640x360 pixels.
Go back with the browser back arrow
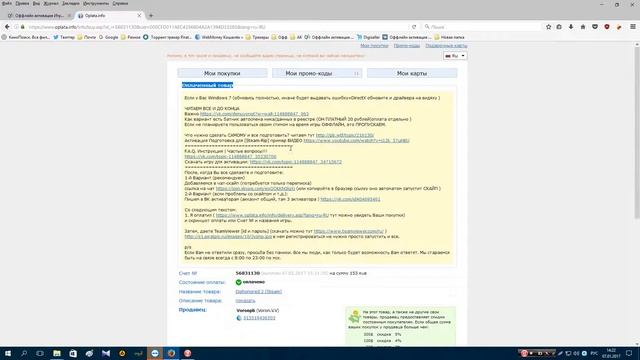pyautogui.click(x=7, y=27)
